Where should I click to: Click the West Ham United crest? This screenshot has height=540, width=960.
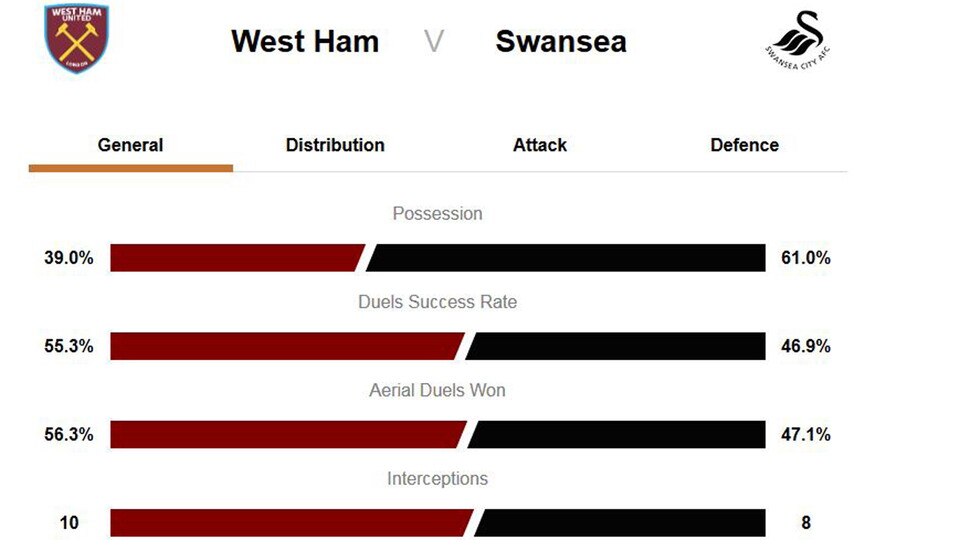(77, 39)
